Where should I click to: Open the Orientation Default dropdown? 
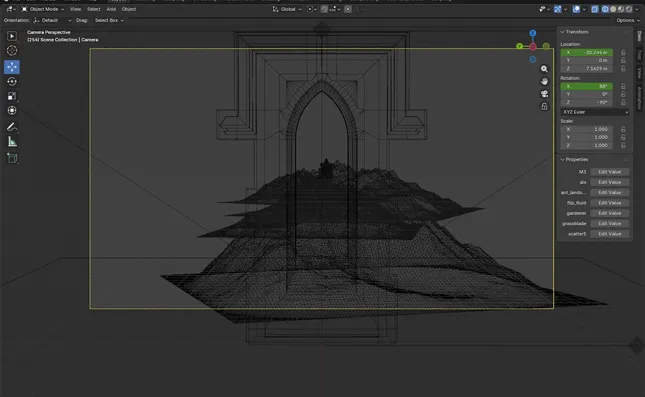[52, 20]
